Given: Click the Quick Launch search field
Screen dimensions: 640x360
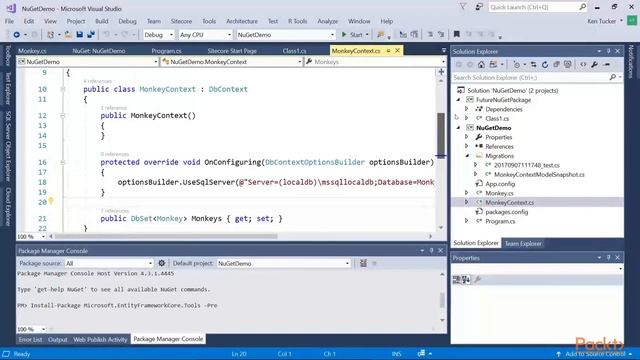Looking at the screenshot, I should [538, 7].
